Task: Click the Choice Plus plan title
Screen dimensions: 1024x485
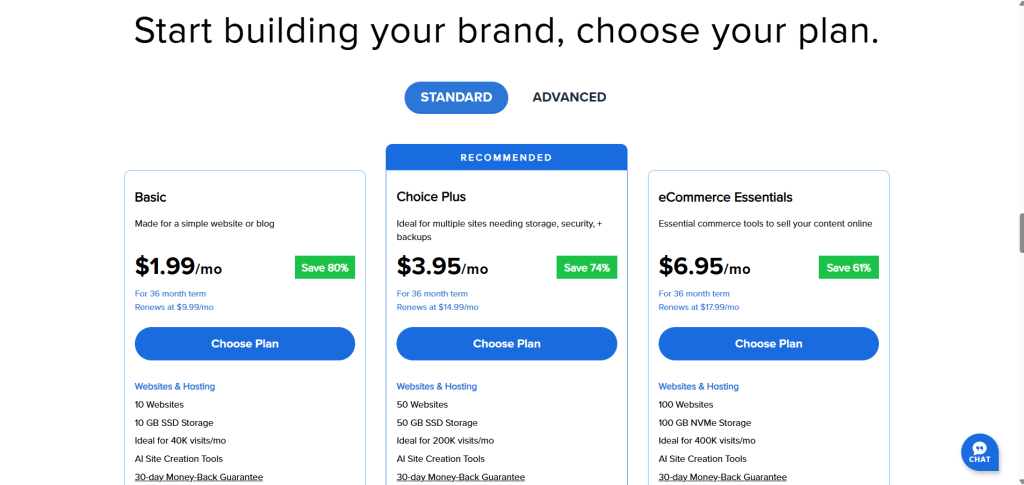Action: (431, 197)
